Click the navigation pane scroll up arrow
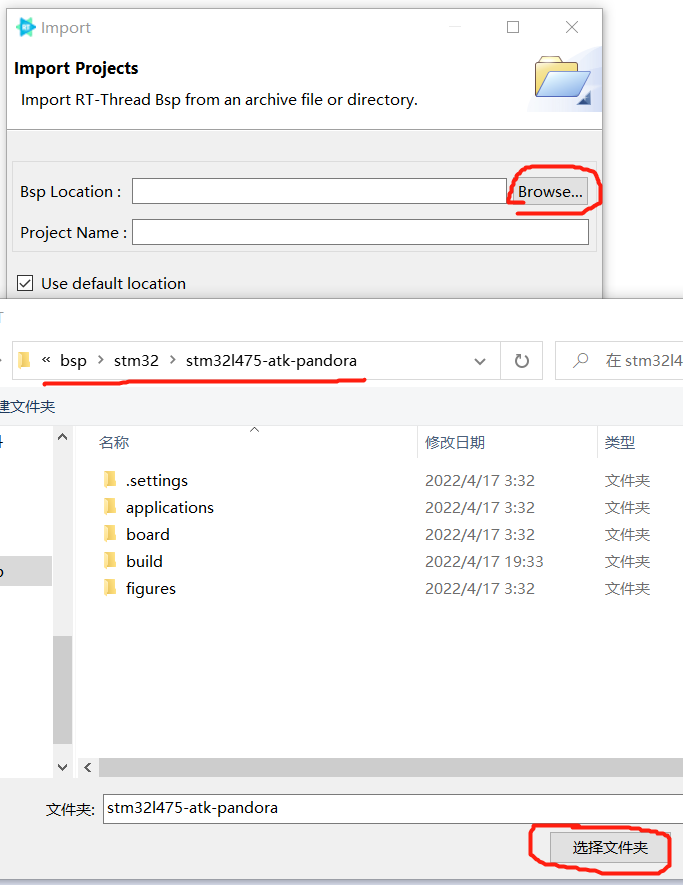The width and height of the screenshot is (683, 885). 63,437
